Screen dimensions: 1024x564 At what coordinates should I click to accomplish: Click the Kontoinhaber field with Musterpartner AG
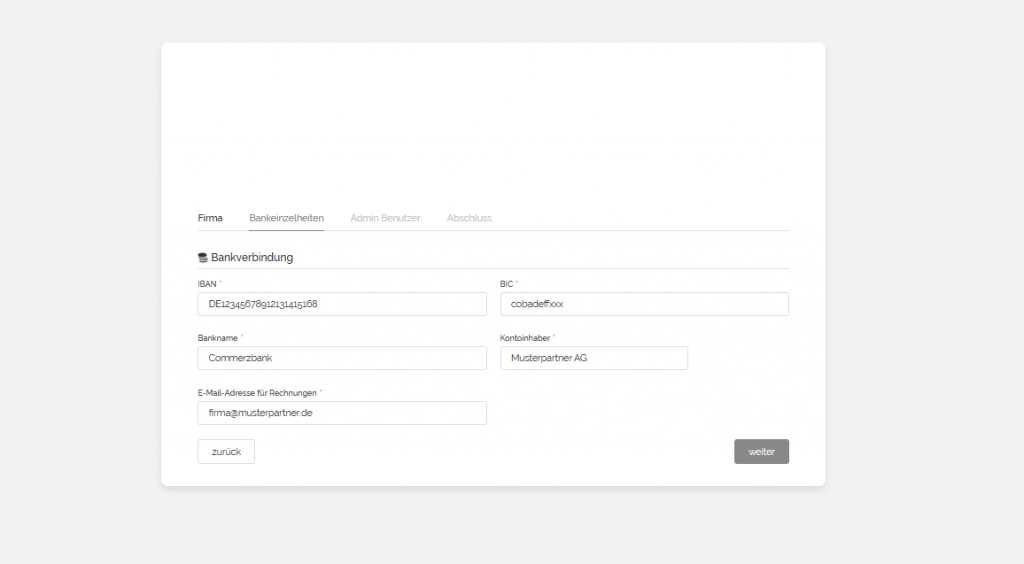594,358
